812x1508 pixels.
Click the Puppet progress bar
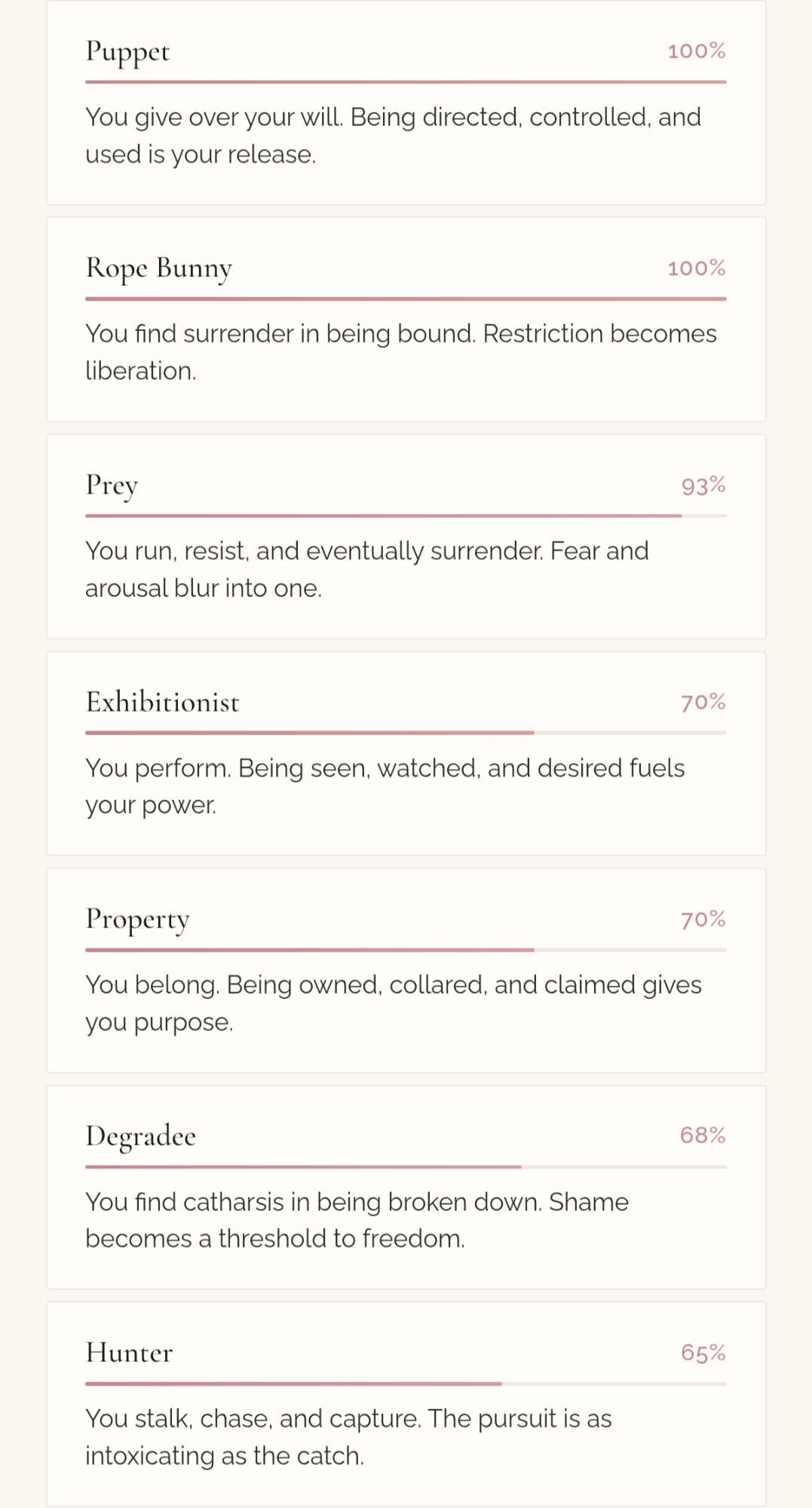coord(406,81)
